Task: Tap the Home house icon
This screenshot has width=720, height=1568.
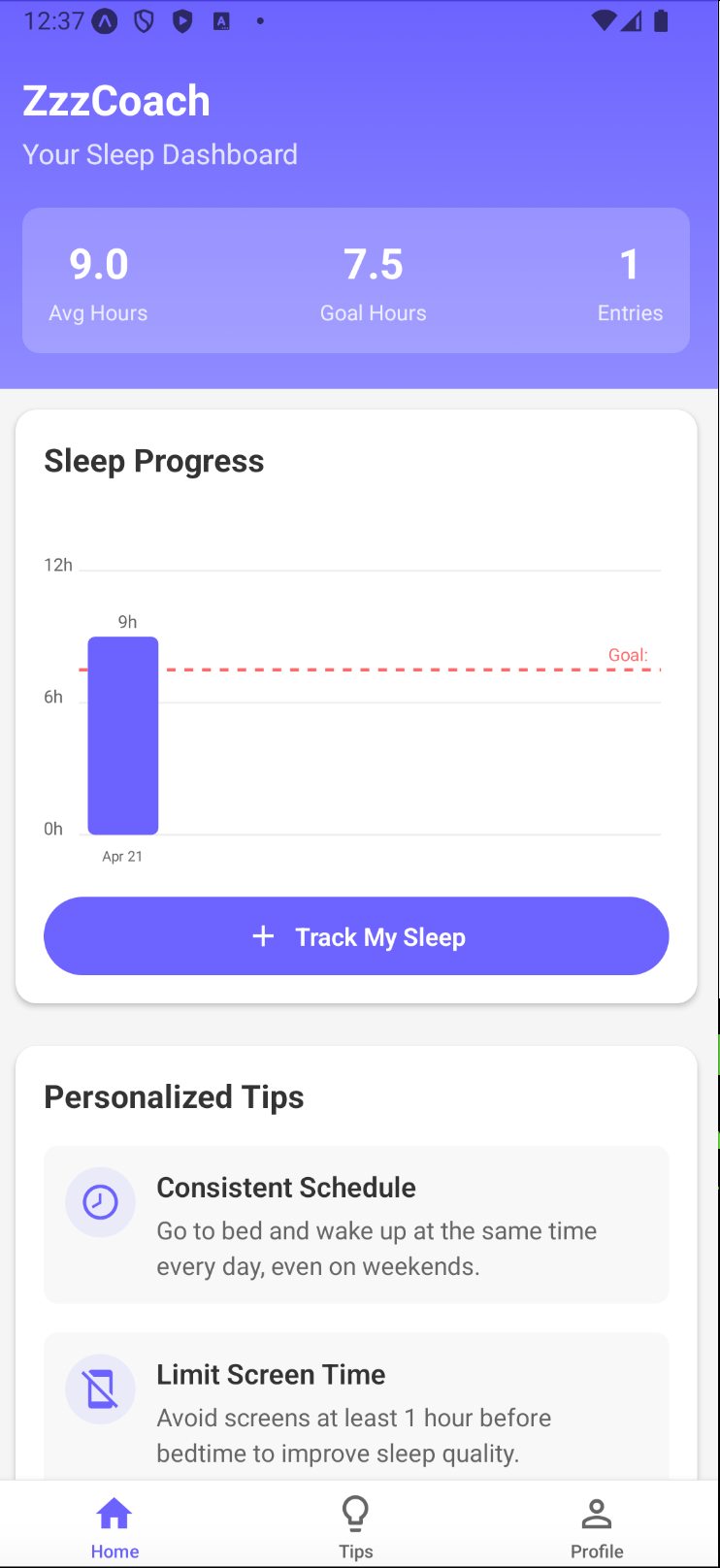Action: (x=115, y=1513)
